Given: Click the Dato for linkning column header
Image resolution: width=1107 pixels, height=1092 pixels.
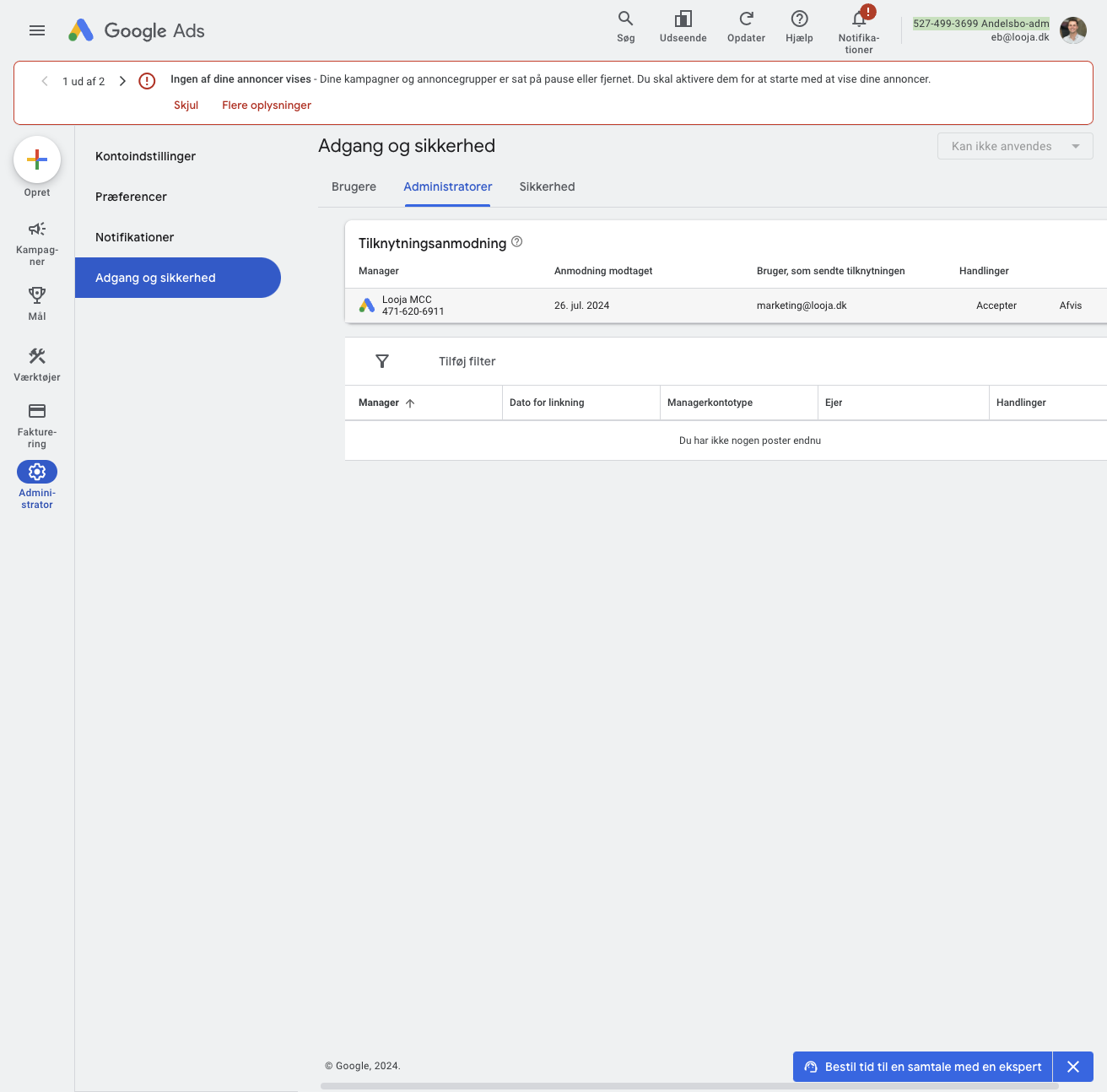Looking at the screenshot, I should coord(547,403).
